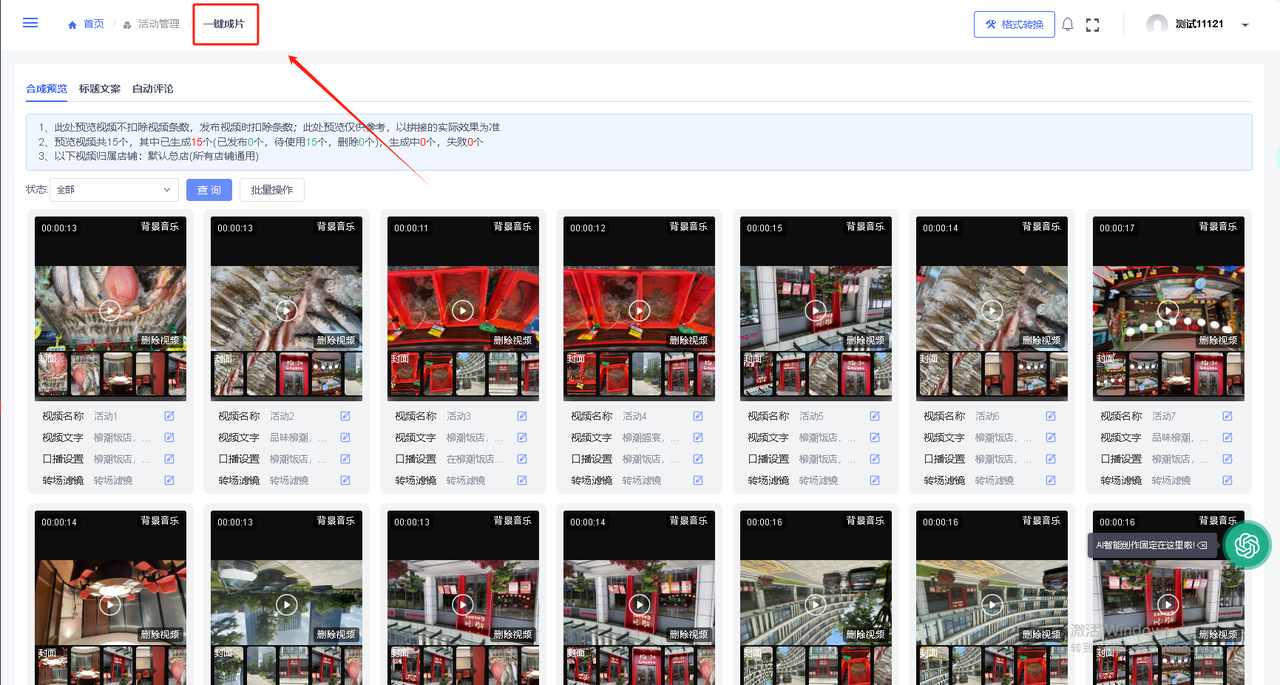Edit the video name of 活动1
The width and height of the screenshot is (1280, 685).
point(169,416)
